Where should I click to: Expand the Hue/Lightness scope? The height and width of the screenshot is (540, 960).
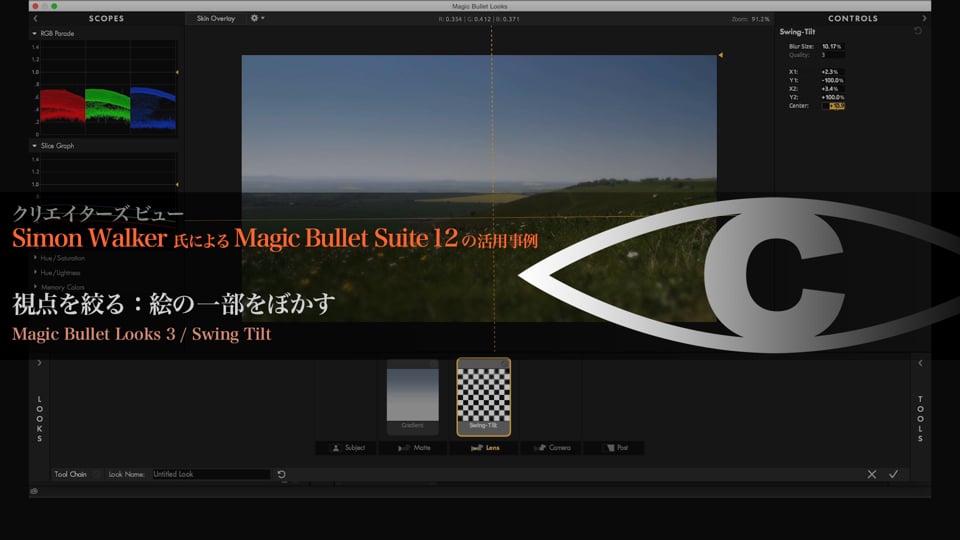35,272
